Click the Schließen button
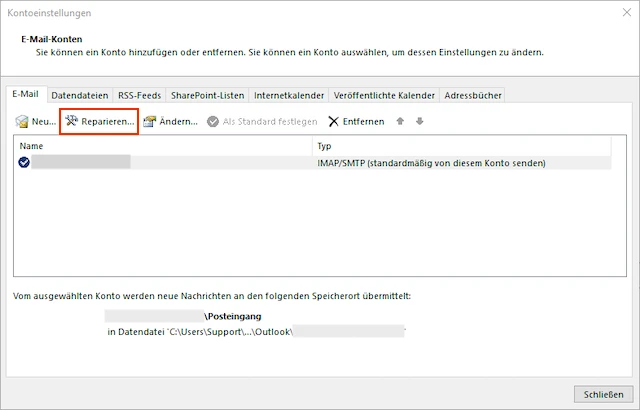 pyautogui.click(x=603, y=394)
